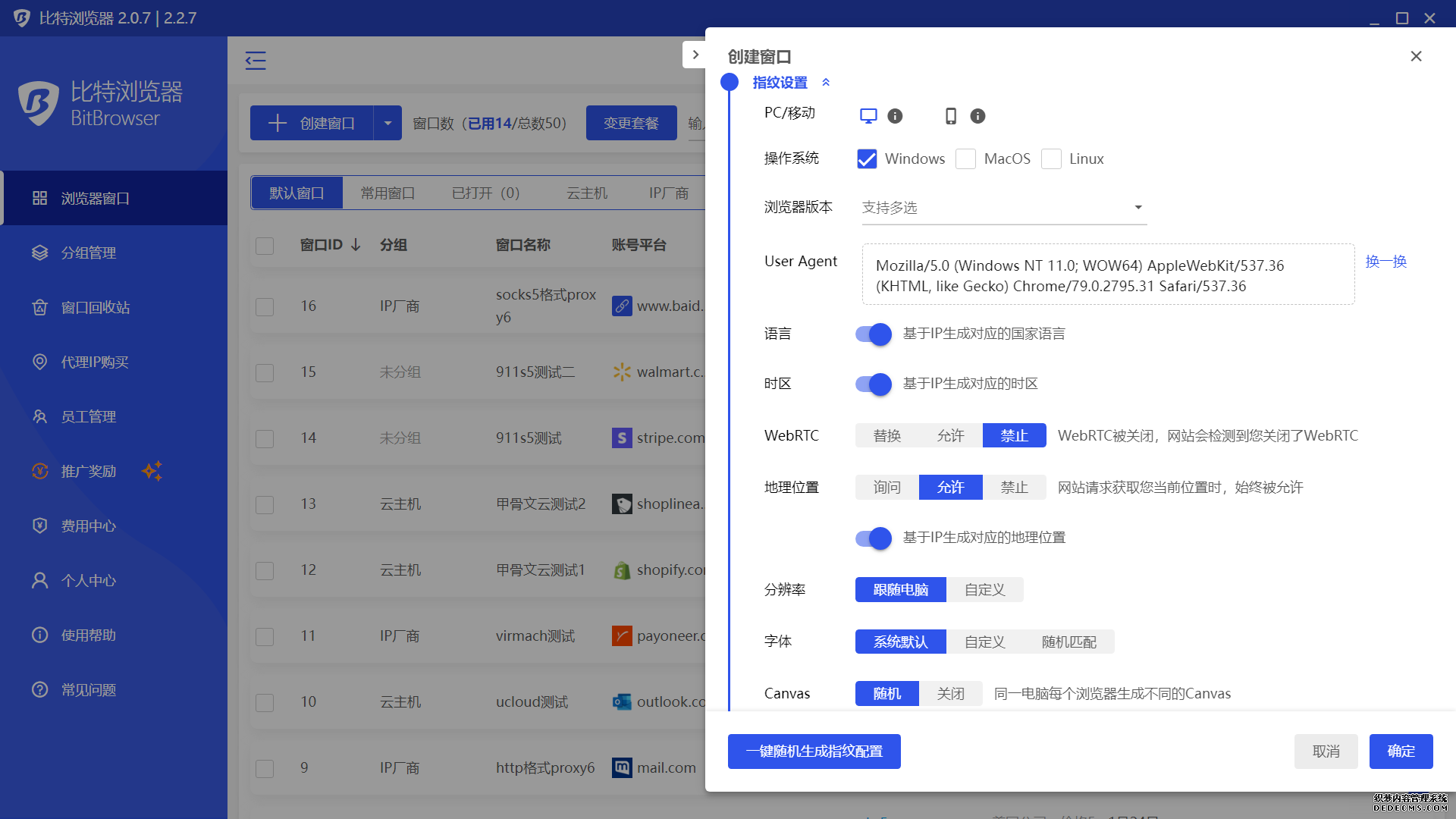Click 一键随机生成指纹配置 button
This screenshot has width=1456, height=819.
(x=814, y=751)
